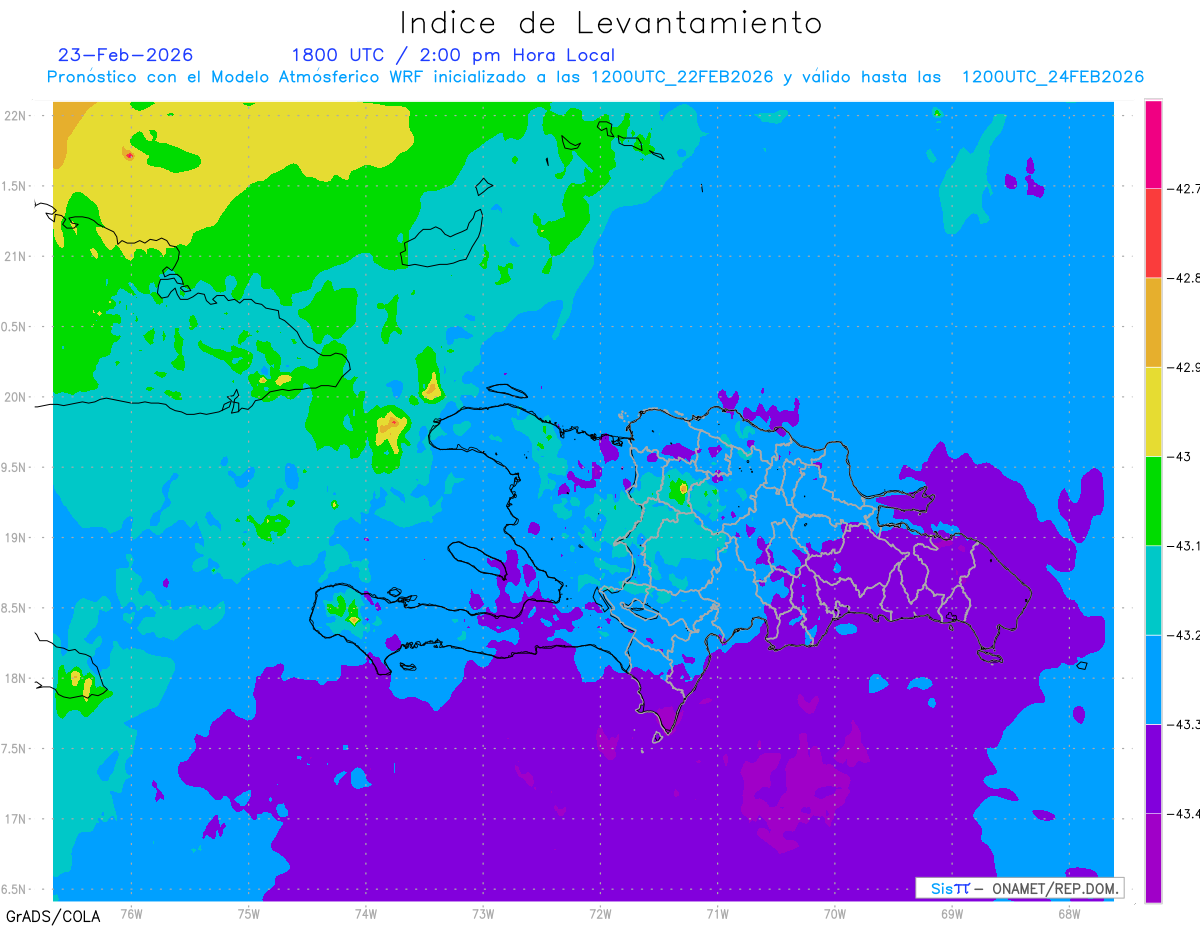Viewport: 1200px width, 927px height.
Task: Select the blue legend swatch below -43.2
Action: [1153, 679]
